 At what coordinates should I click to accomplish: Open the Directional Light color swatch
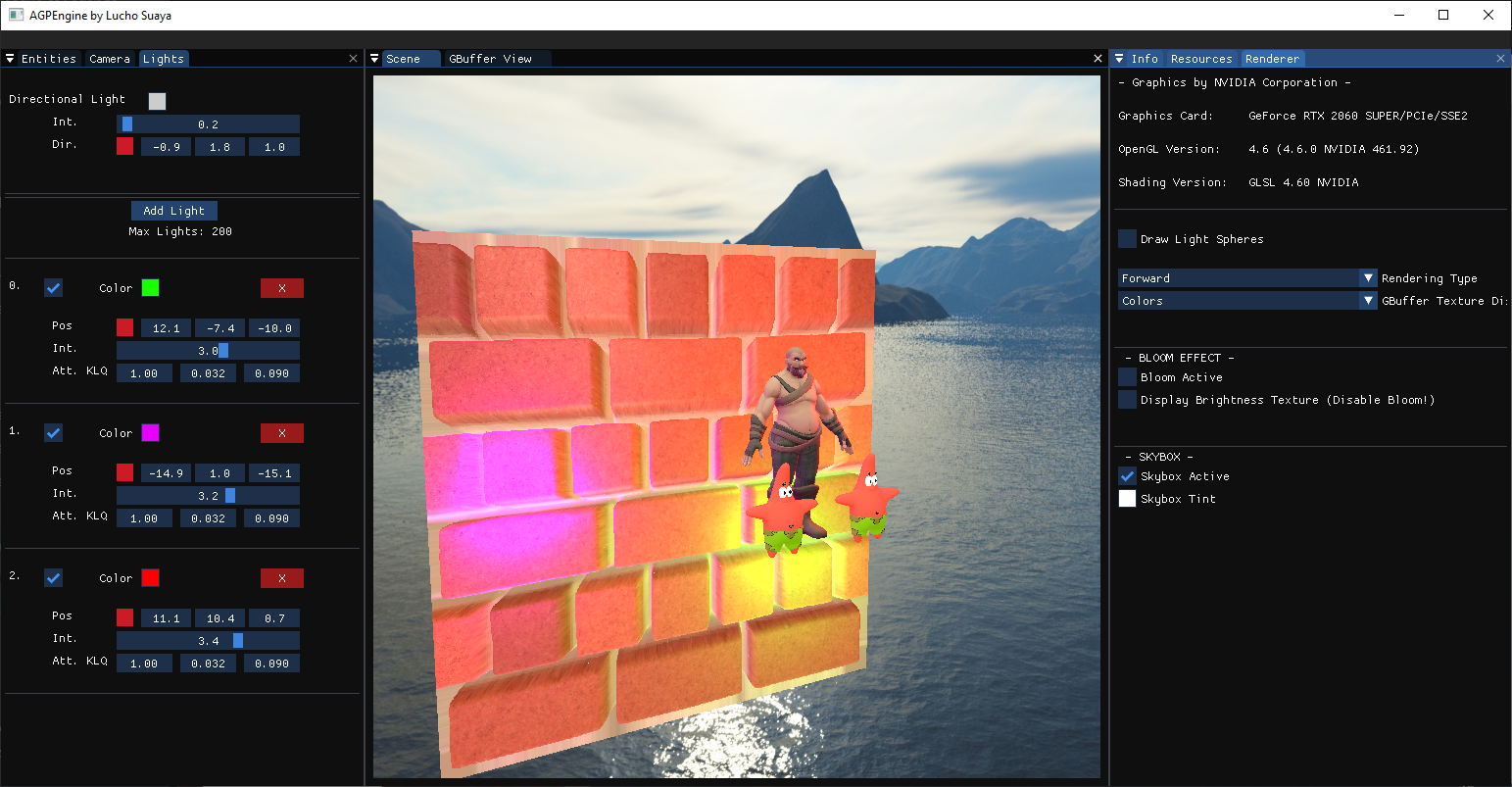[158, 101]
